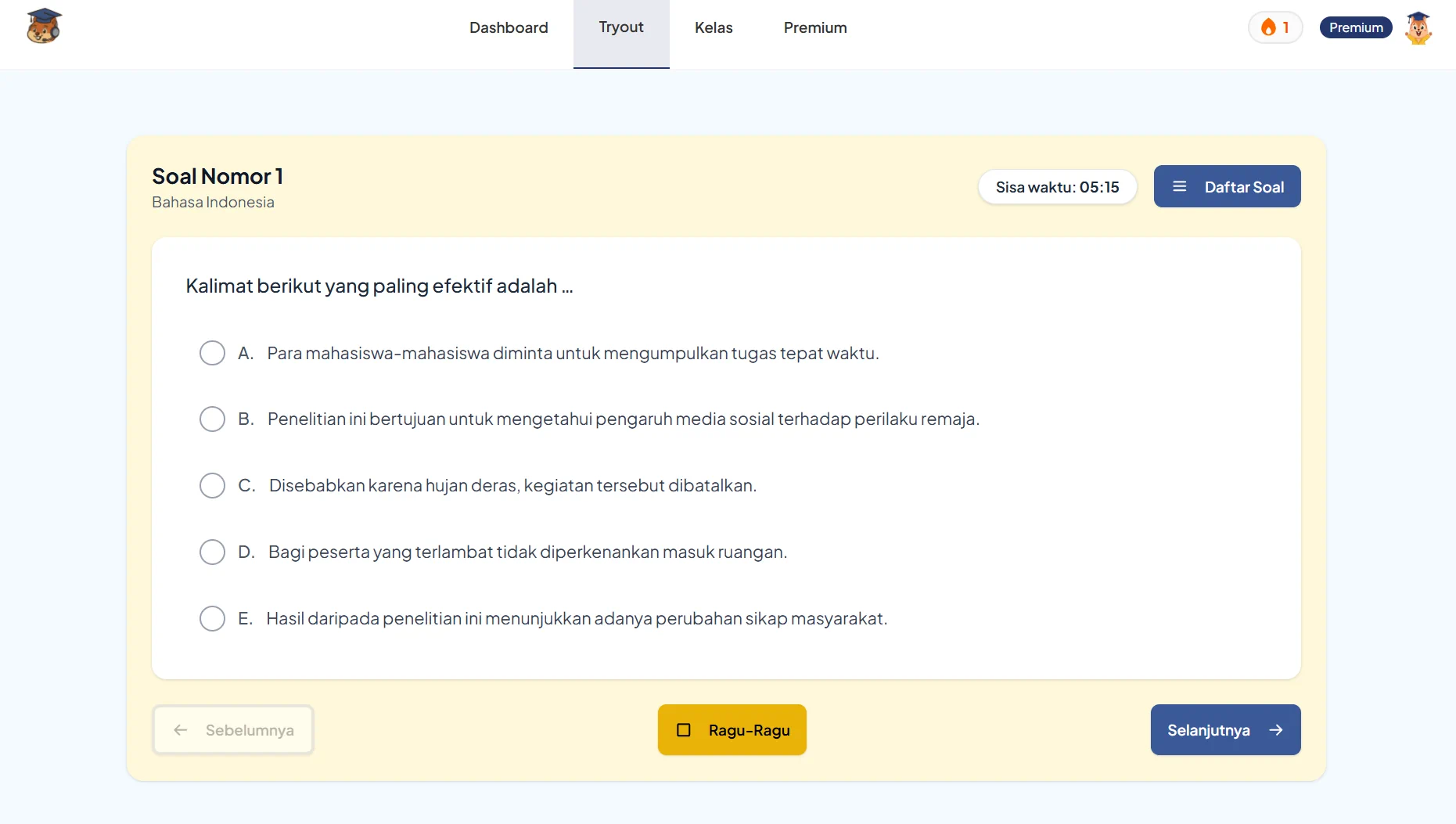Click the option E answer text

(x=577, y=618)
